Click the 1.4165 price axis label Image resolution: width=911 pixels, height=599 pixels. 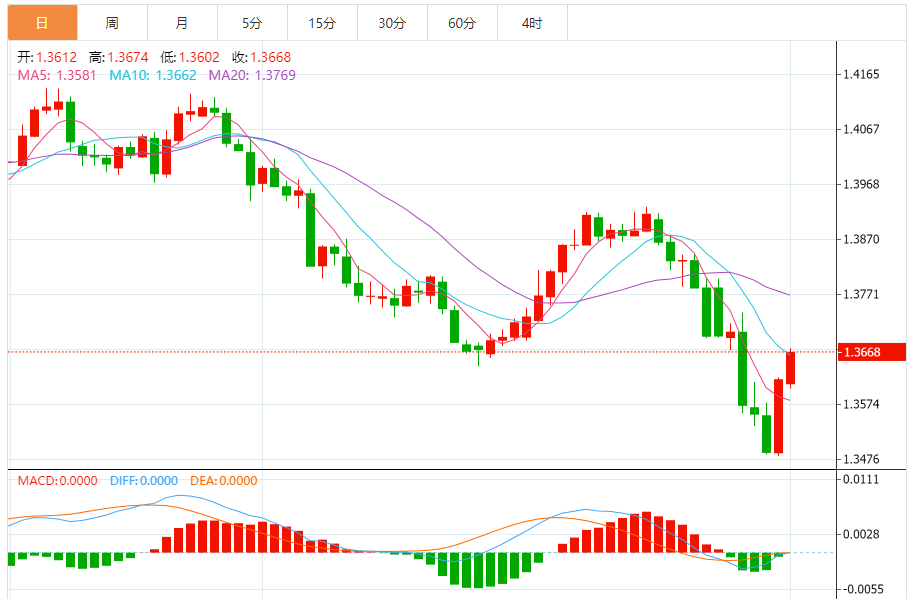861,74
